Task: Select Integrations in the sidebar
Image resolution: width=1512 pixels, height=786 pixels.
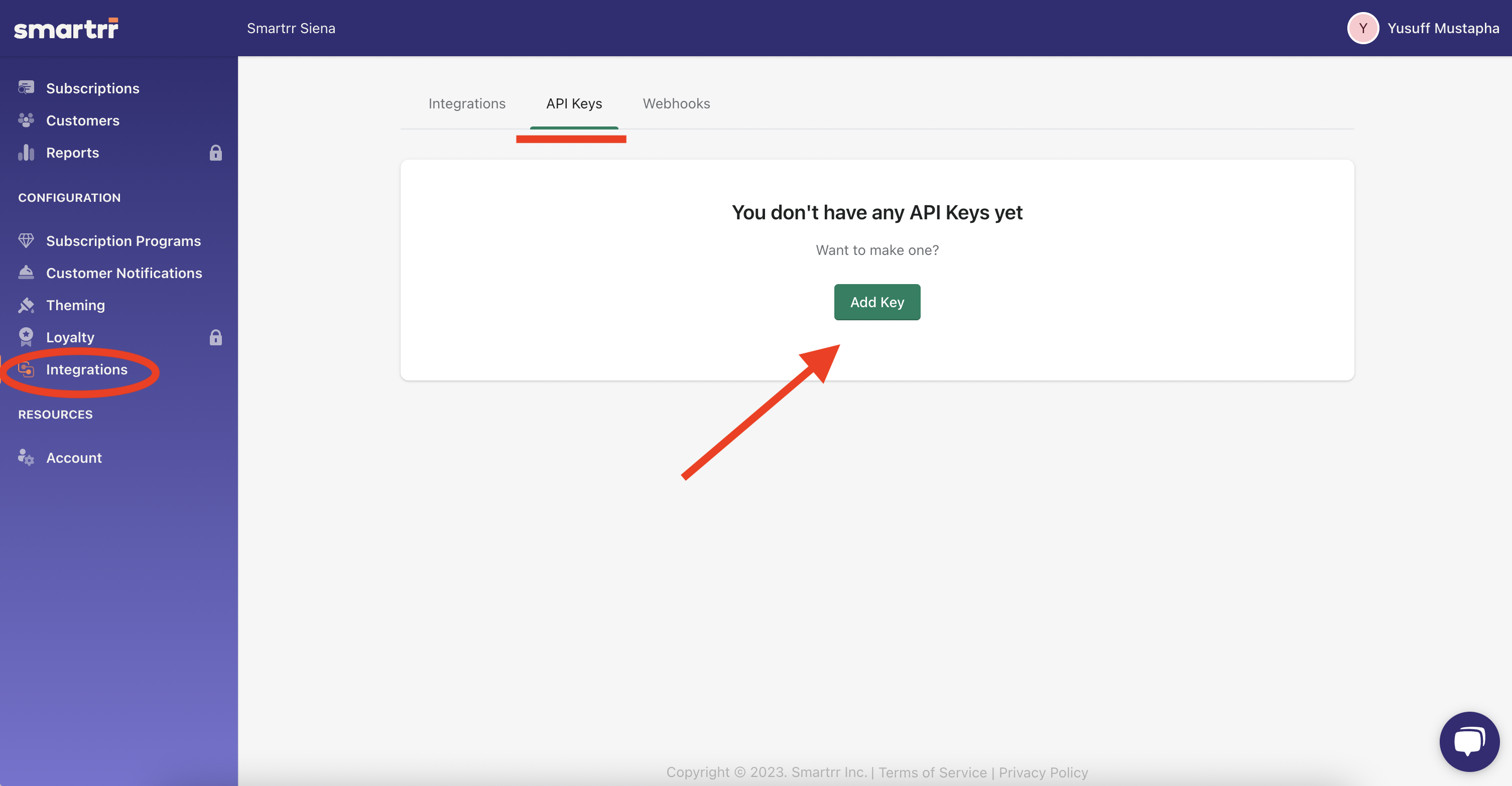Action: pos(87,369)
